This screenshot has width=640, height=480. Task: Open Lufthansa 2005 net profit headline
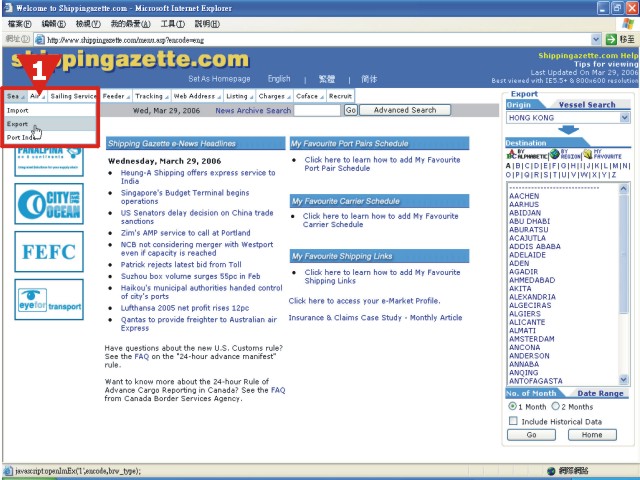[x=184, y=308]
